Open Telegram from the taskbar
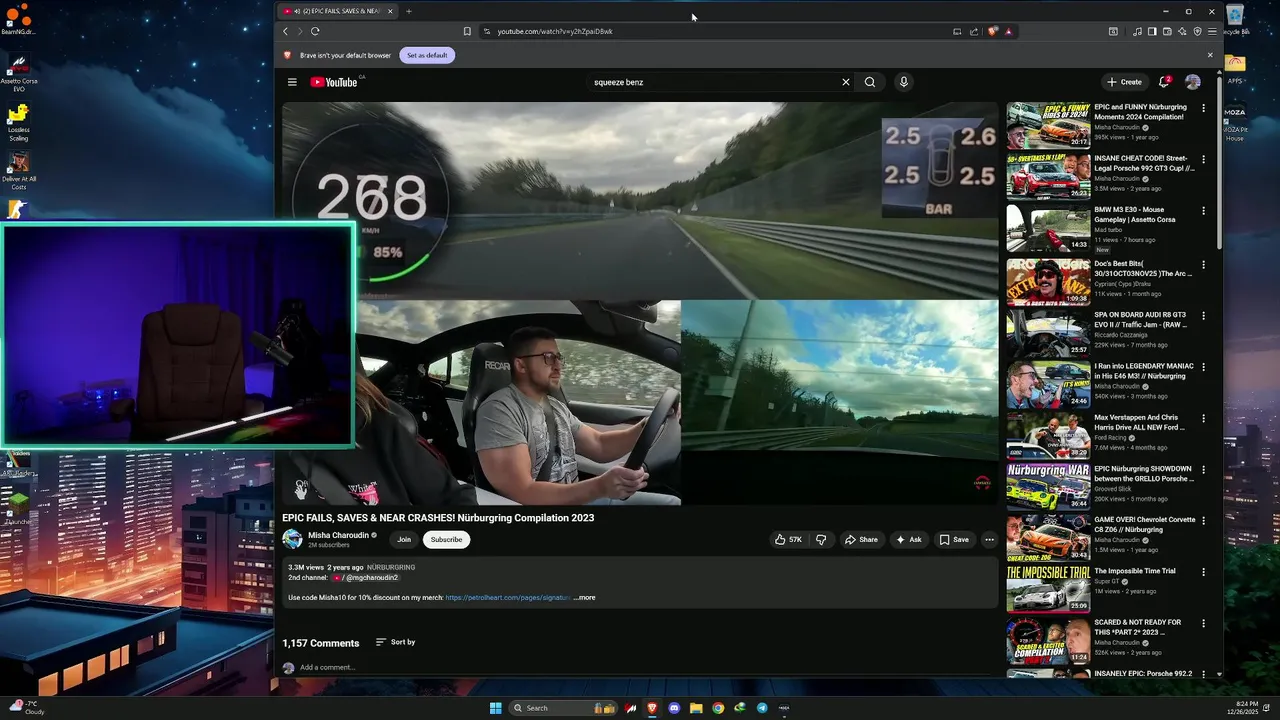The width and height of the screenshot is (1280, 720). tap(762, 708)
